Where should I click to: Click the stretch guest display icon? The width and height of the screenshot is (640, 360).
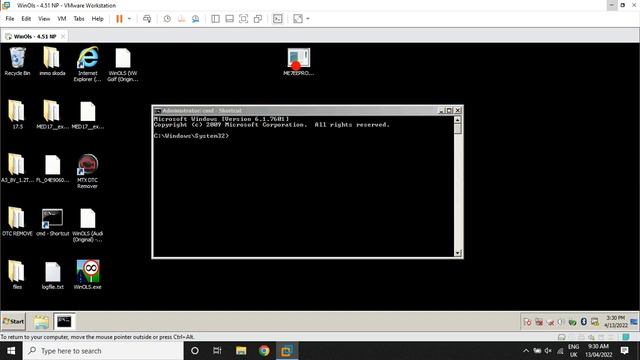click(x=298, y=19)
